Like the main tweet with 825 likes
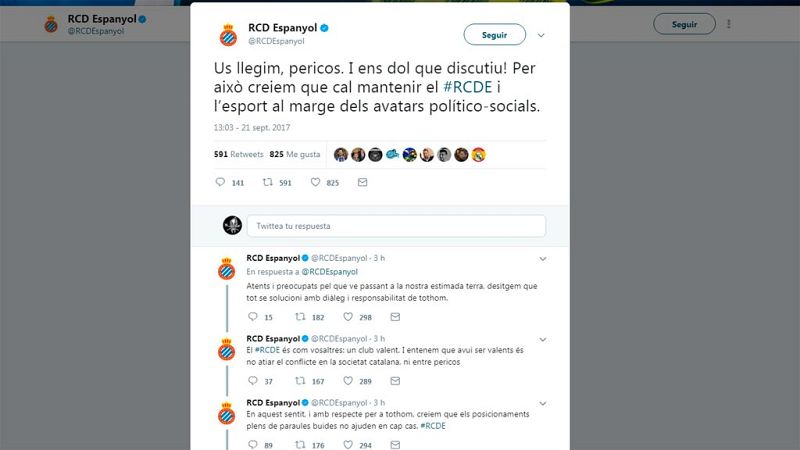The image size is (800, 450). [315, 182]
